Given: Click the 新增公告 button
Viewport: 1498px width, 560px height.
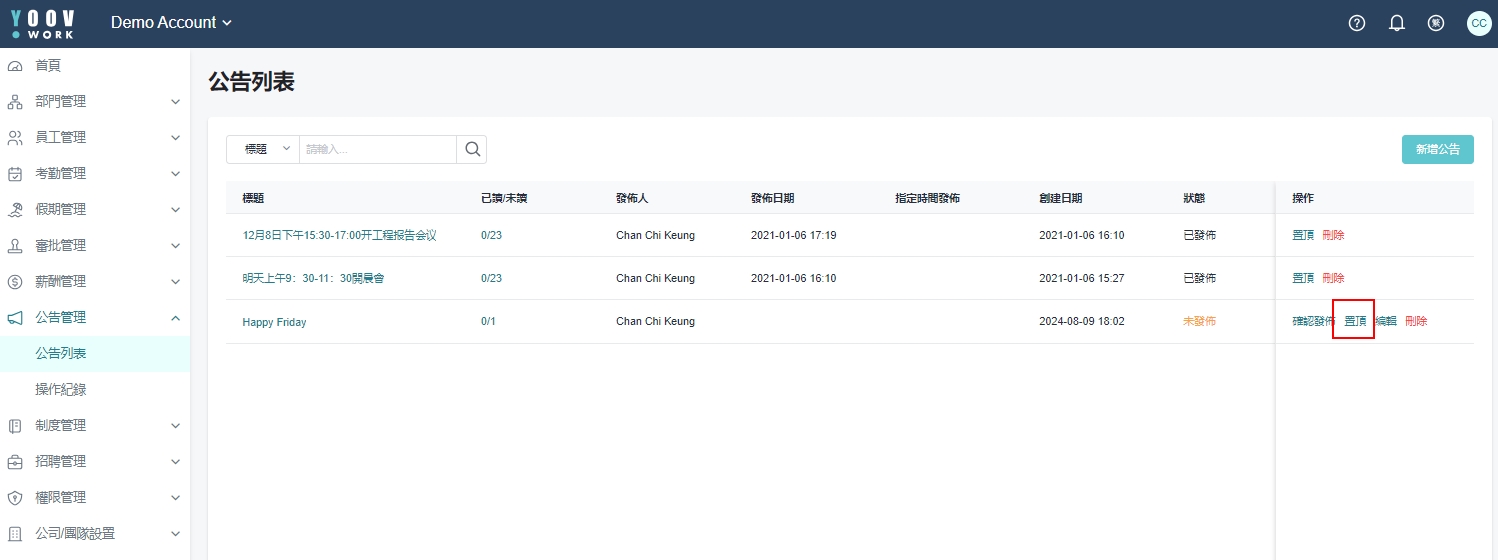Looking at the screenshot, I should [1437, 149].
